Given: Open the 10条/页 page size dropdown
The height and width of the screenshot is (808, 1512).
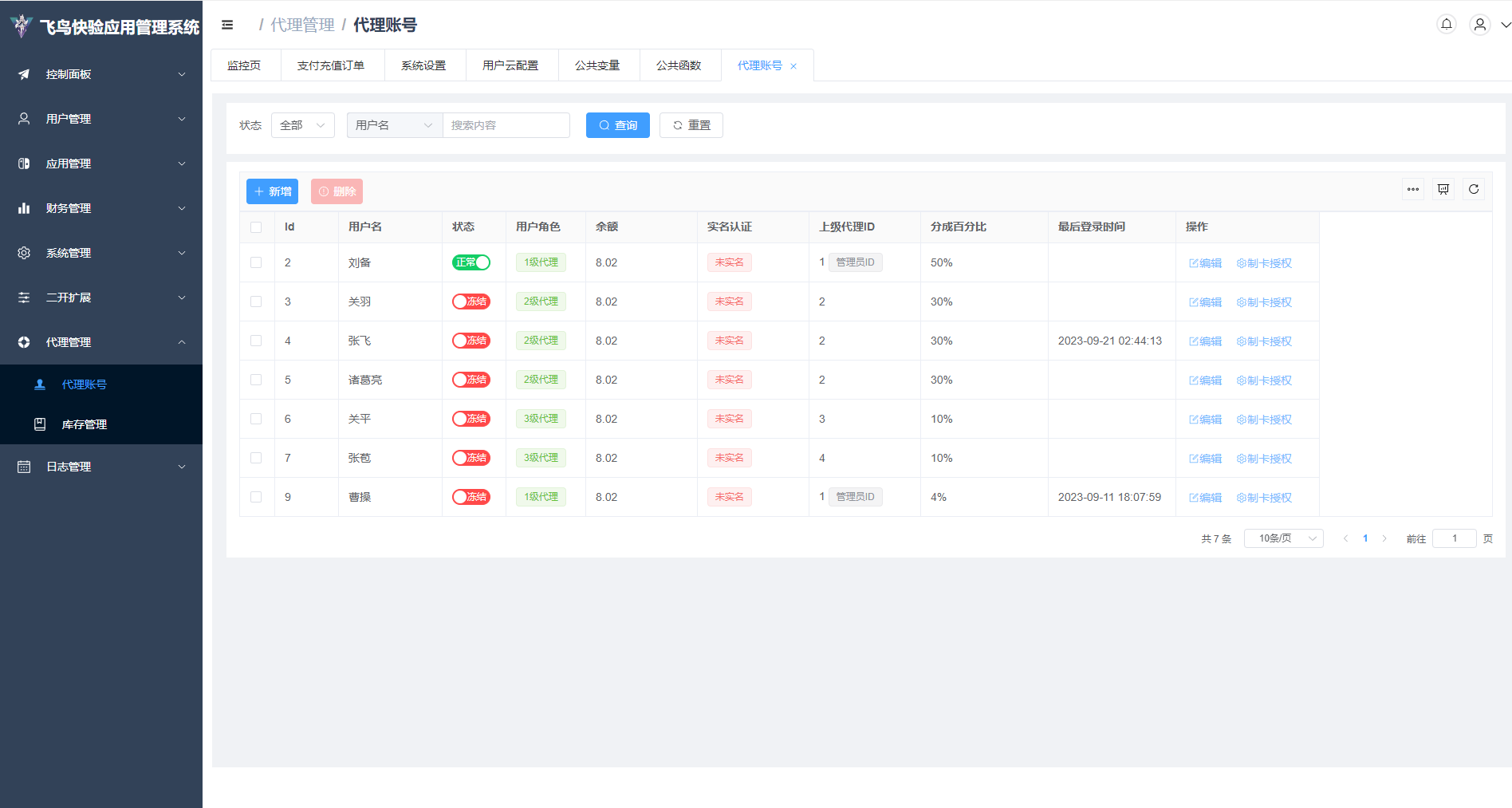Looking at the screenshot, I should coord(1283,538).
